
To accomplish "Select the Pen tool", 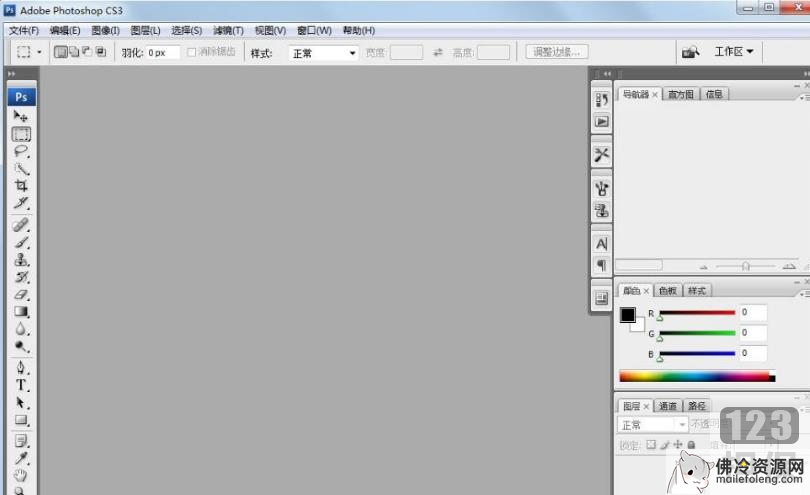I will 21,367.
